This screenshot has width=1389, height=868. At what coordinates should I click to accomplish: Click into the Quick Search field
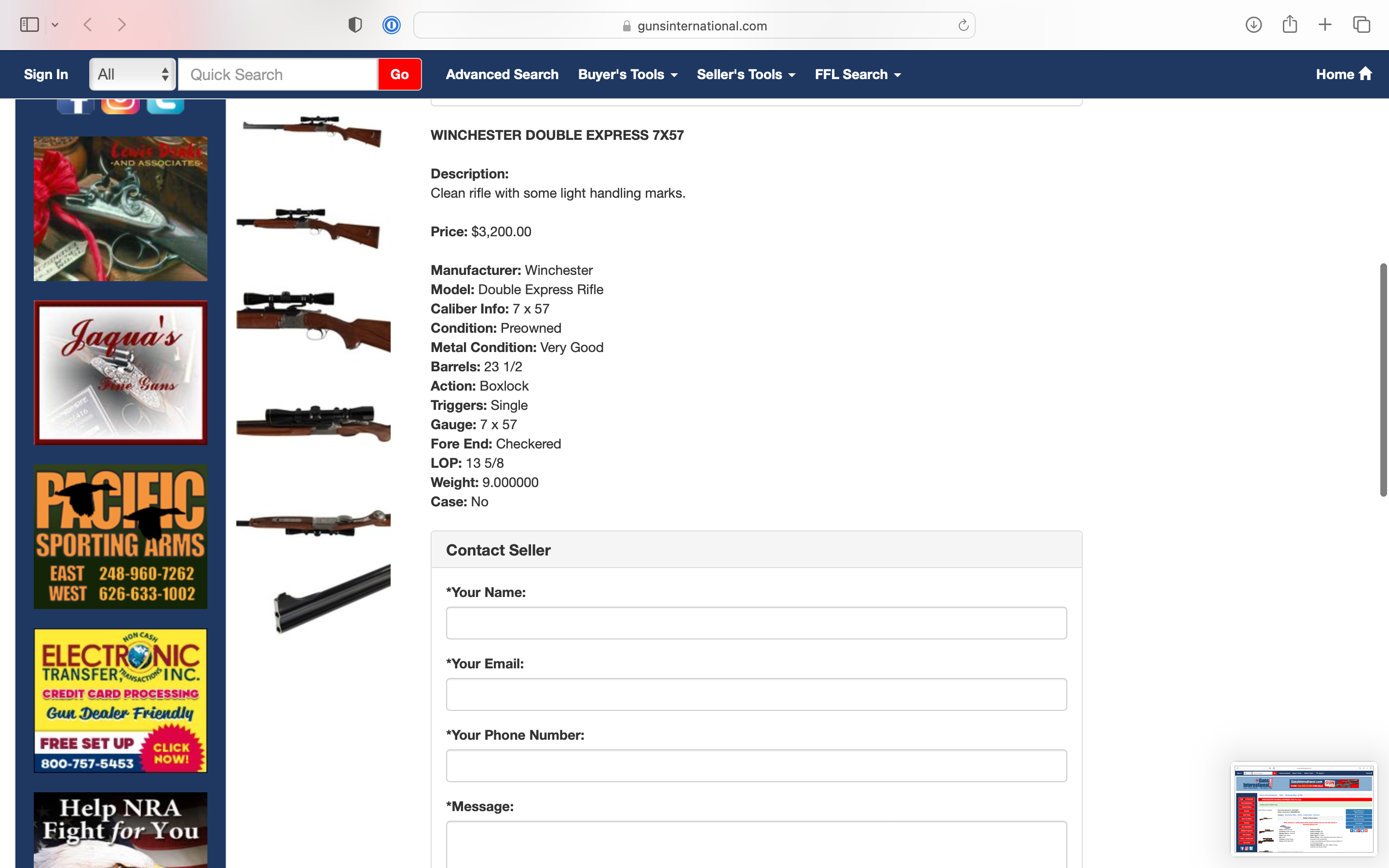click(278, 74)
